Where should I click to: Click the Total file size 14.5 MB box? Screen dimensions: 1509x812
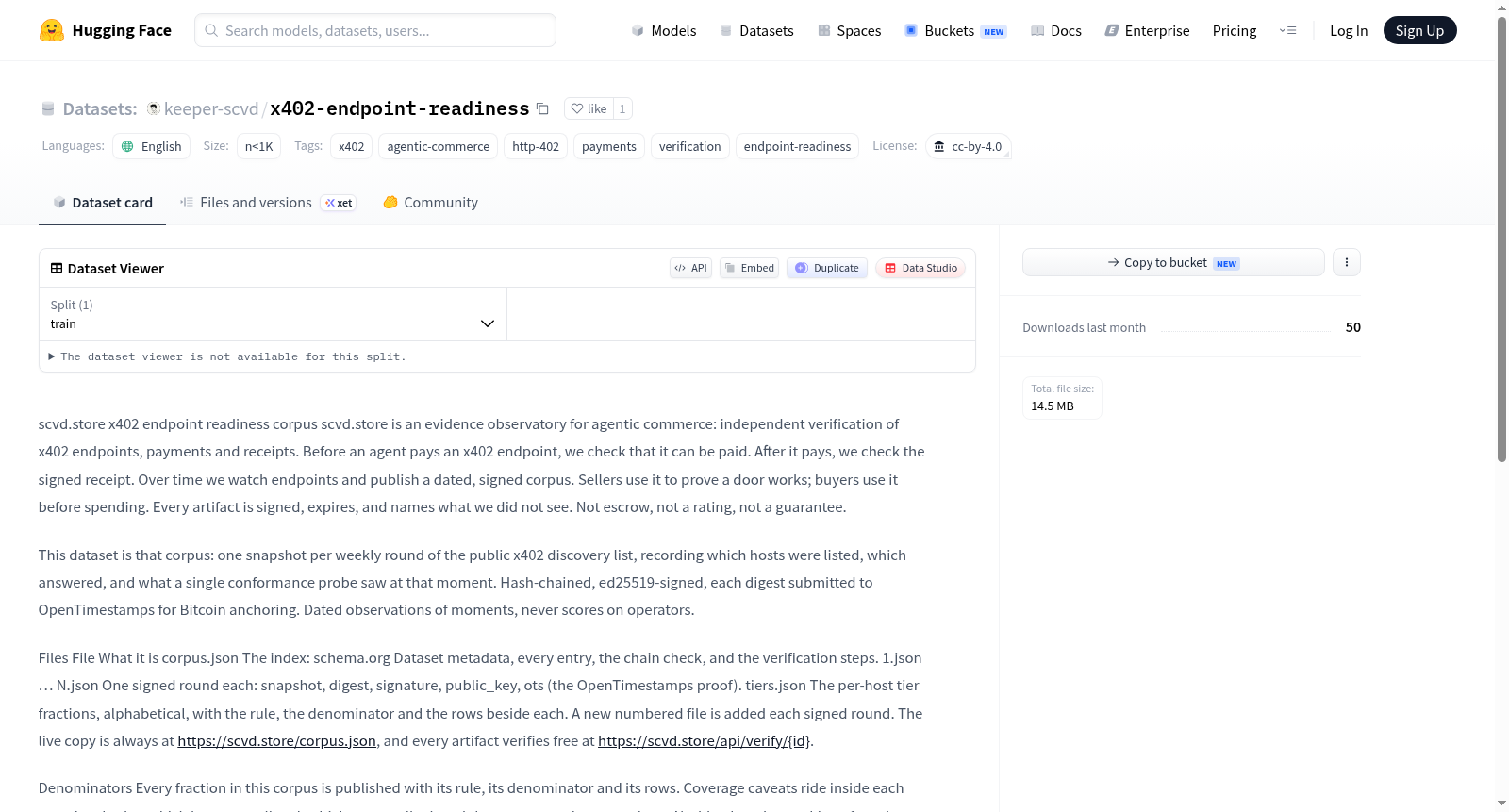pos(1062,397)
